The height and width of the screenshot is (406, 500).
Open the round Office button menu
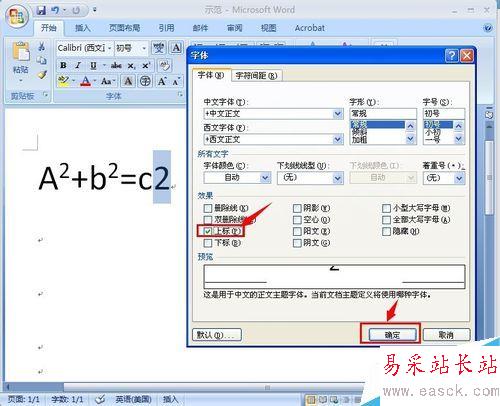17,16
